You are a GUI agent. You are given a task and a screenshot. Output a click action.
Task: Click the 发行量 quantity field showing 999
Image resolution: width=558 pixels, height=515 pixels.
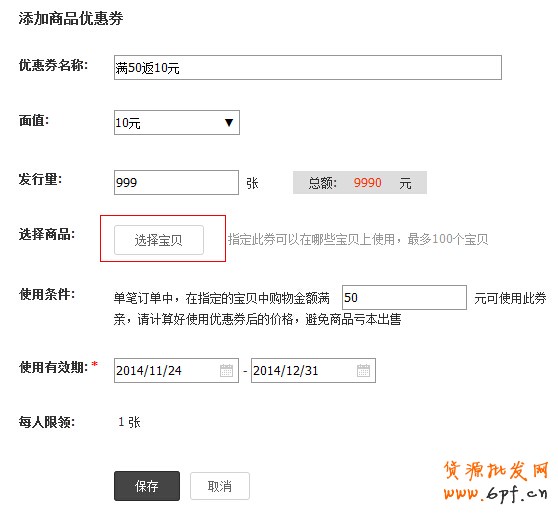[176, 183]
